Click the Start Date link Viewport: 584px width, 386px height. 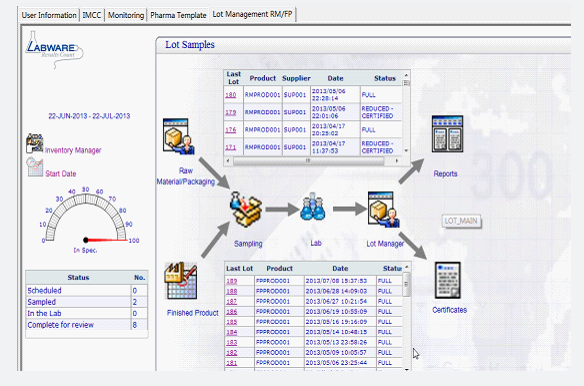click(61, 174)
